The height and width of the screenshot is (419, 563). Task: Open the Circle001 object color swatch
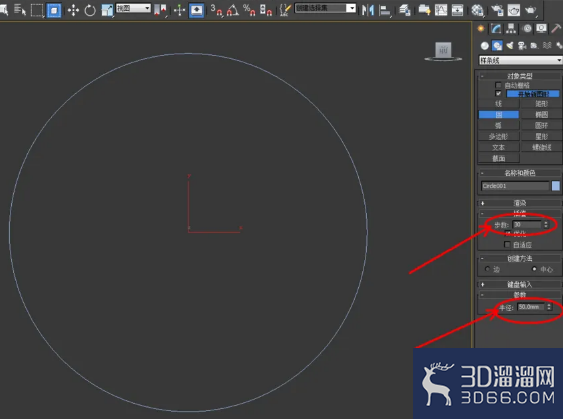[555, 186]
